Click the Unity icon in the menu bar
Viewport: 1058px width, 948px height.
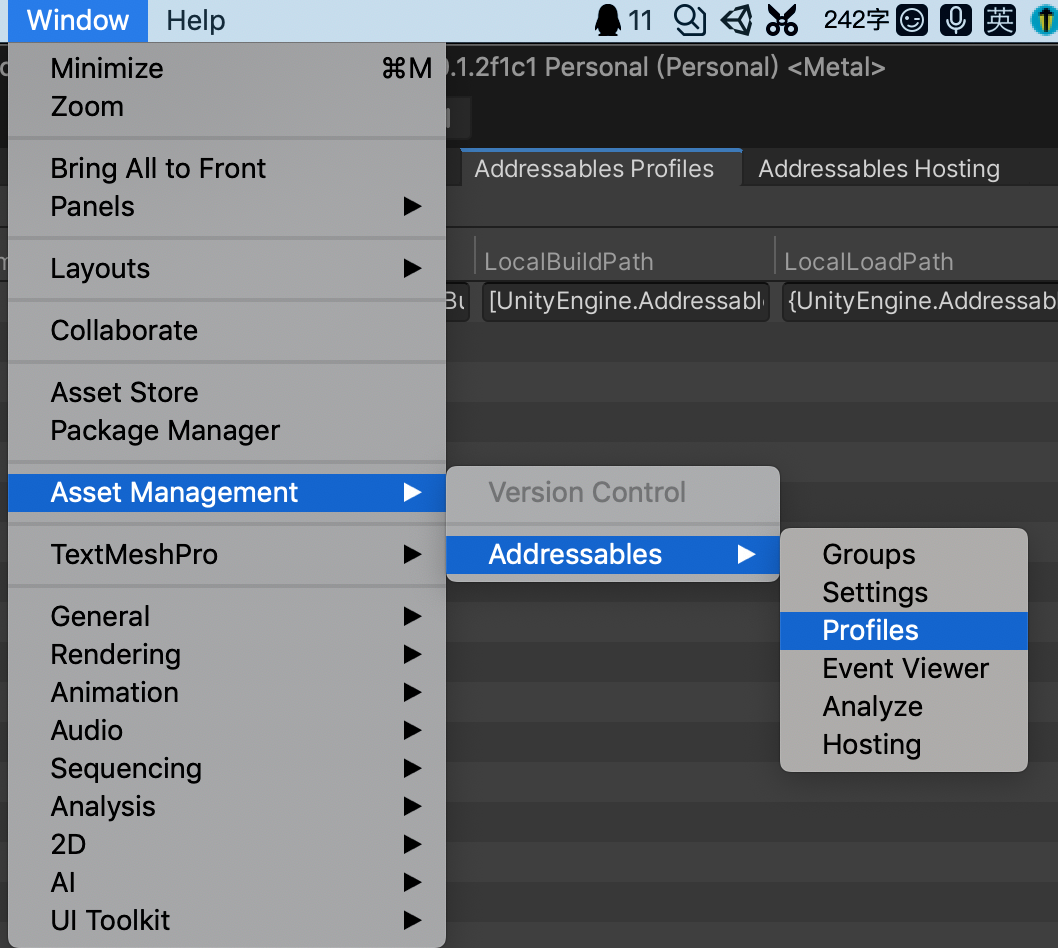click(736, 20)
